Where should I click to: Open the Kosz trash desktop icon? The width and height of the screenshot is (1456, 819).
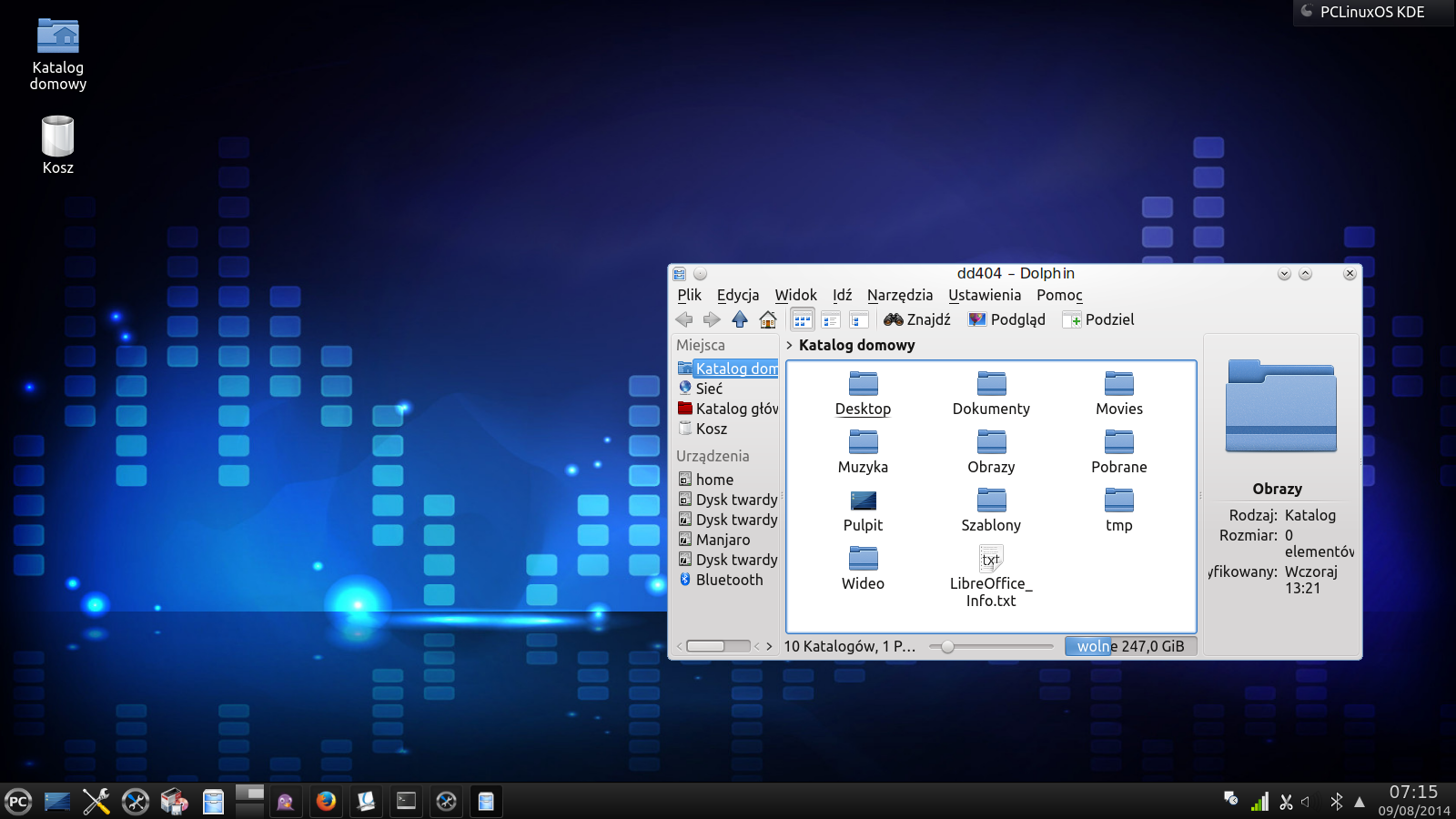[58, 145]
